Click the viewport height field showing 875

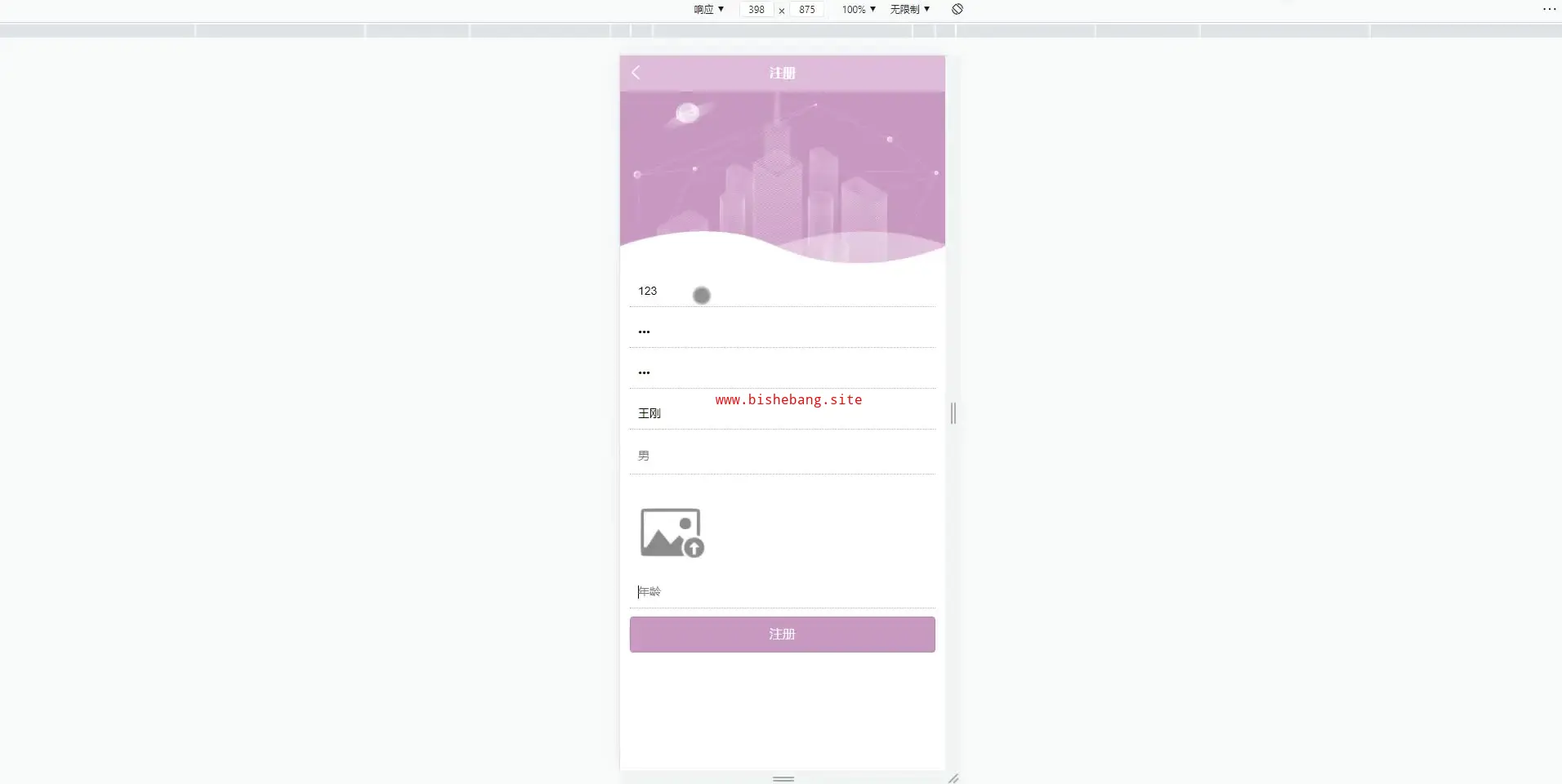coord(807,10)
